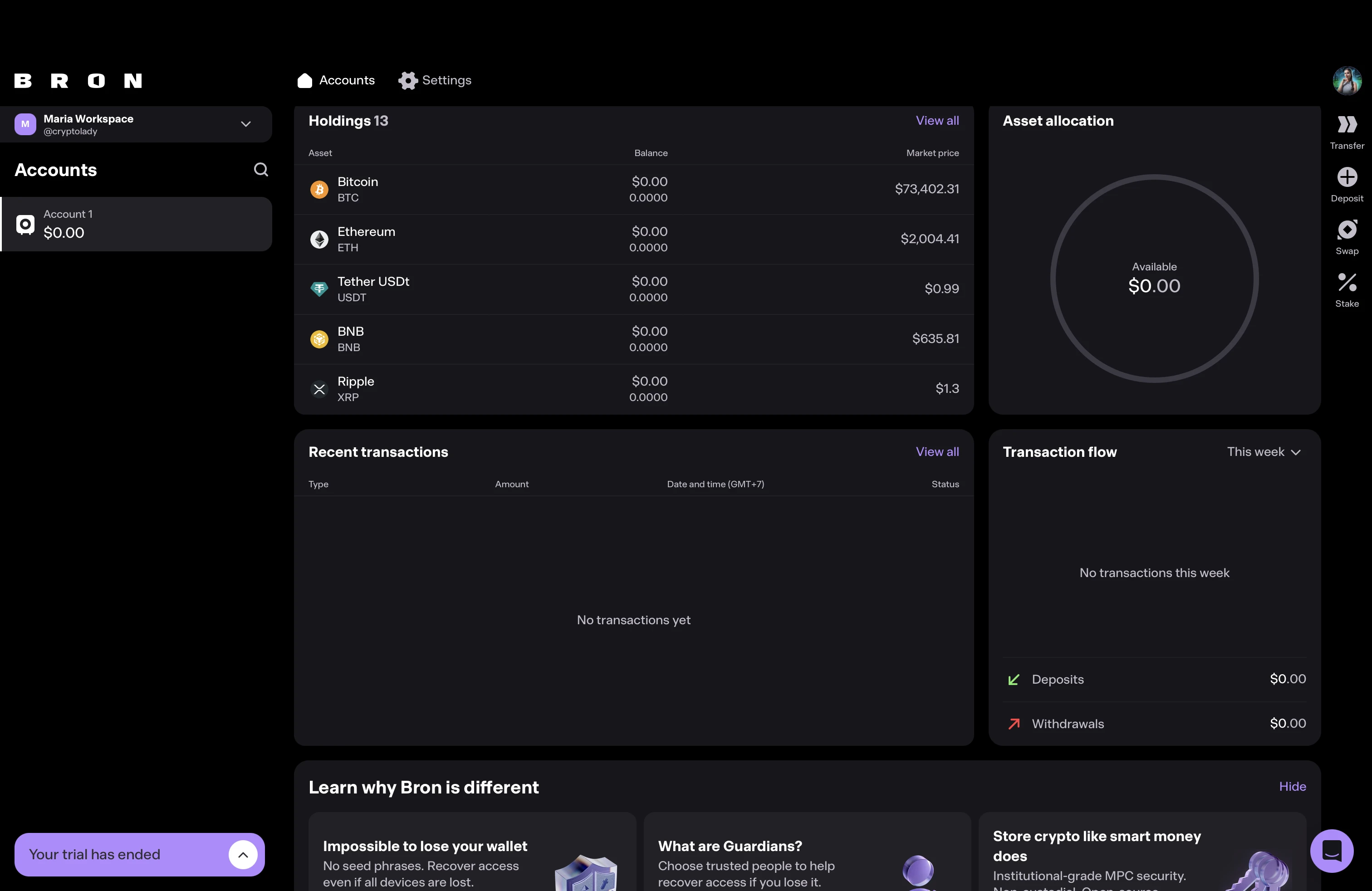Click the Withdrawals red arrow icon
Screen dimensions: 1372x891
[x=1014, y=724]
